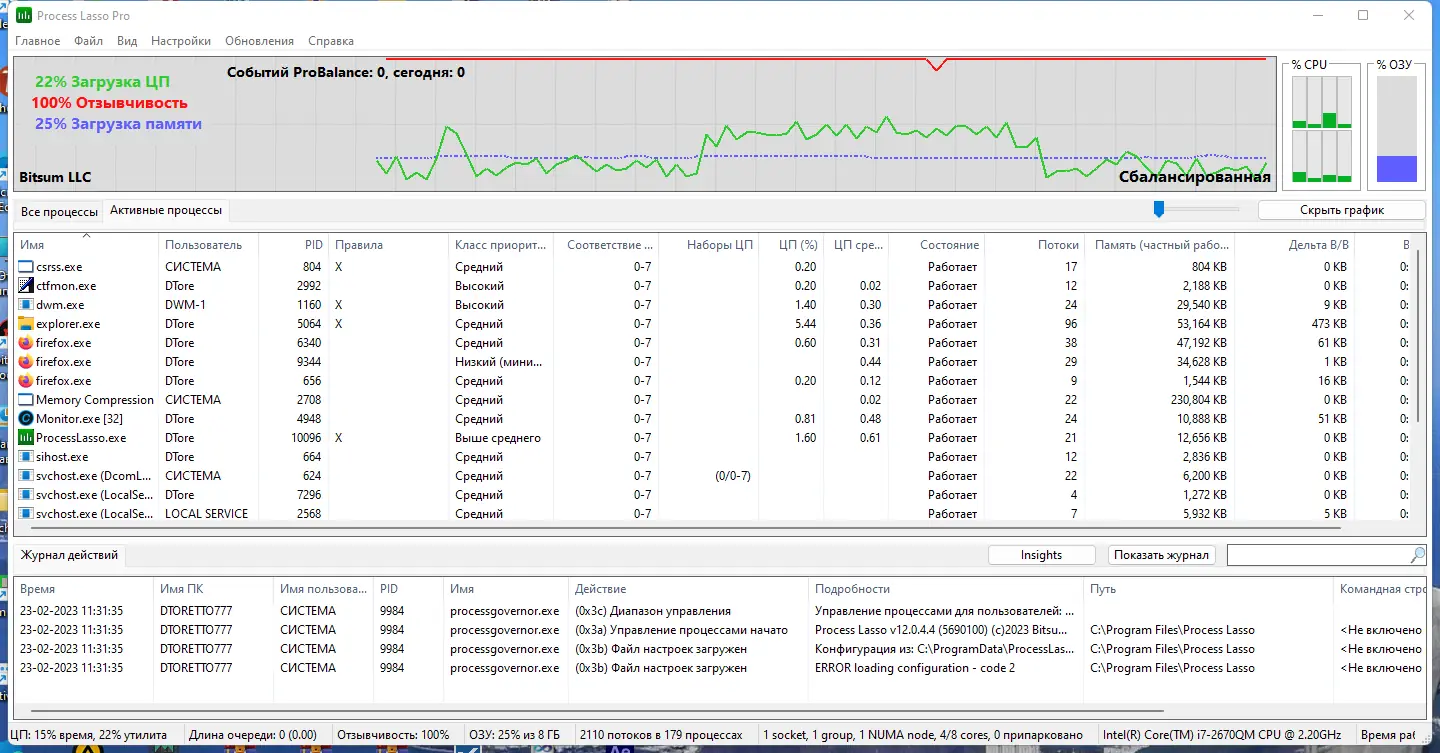Click the Состояние column header
The width and height of the screenshot is (1440, 753).
[x=935, y=245]
